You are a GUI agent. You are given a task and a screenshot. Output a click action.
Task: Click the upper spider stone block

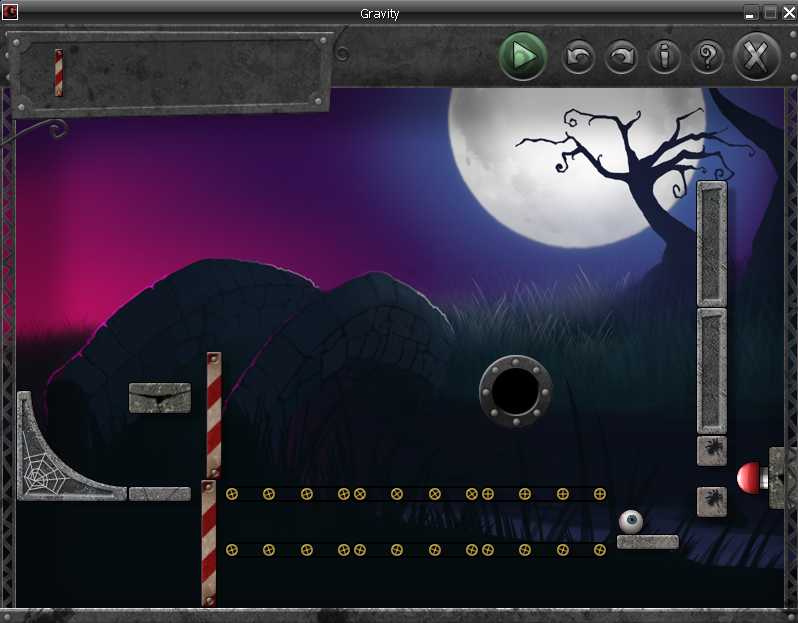[711, 450]
